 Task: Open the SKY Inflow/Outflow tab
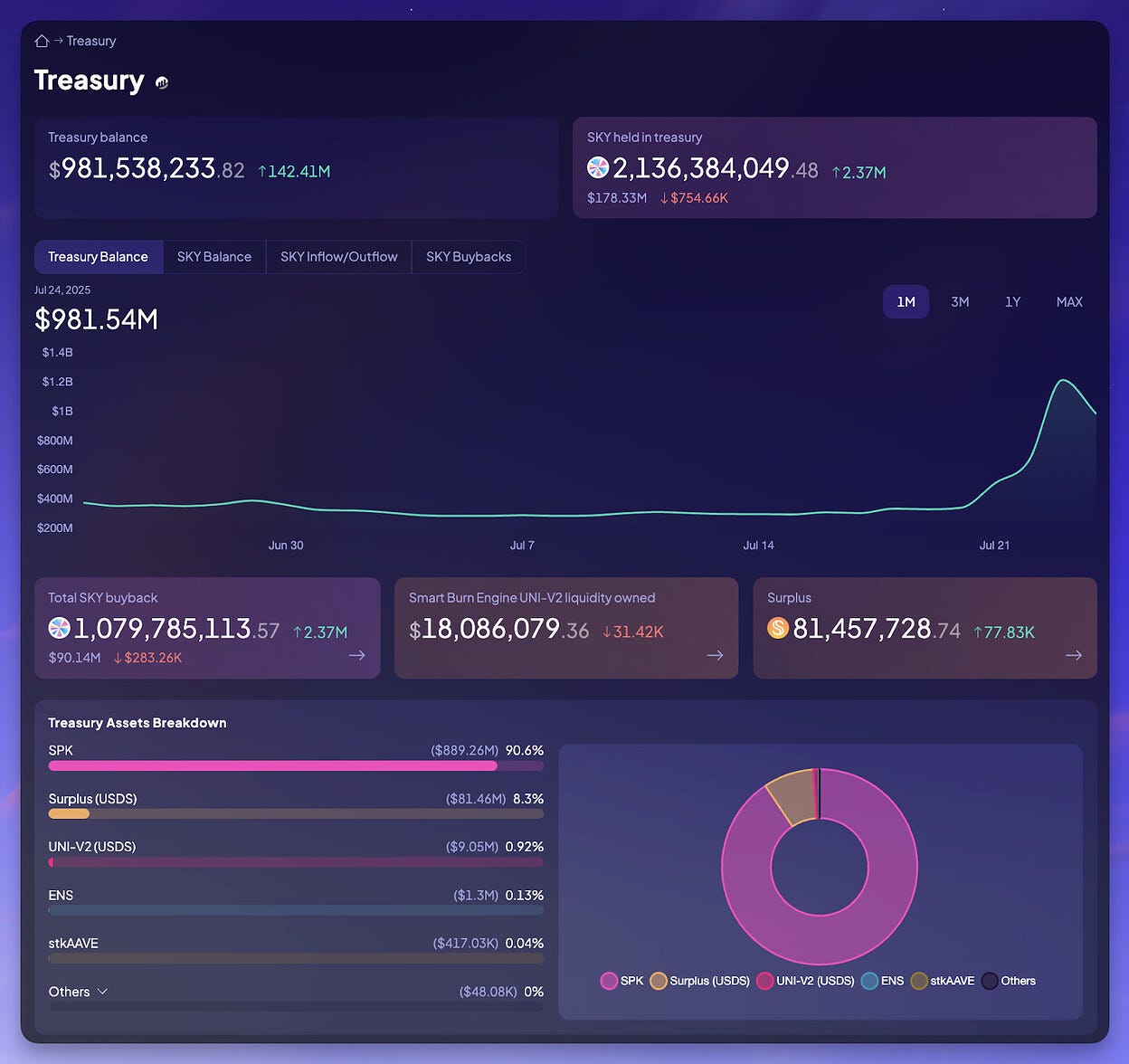[339, 257]
